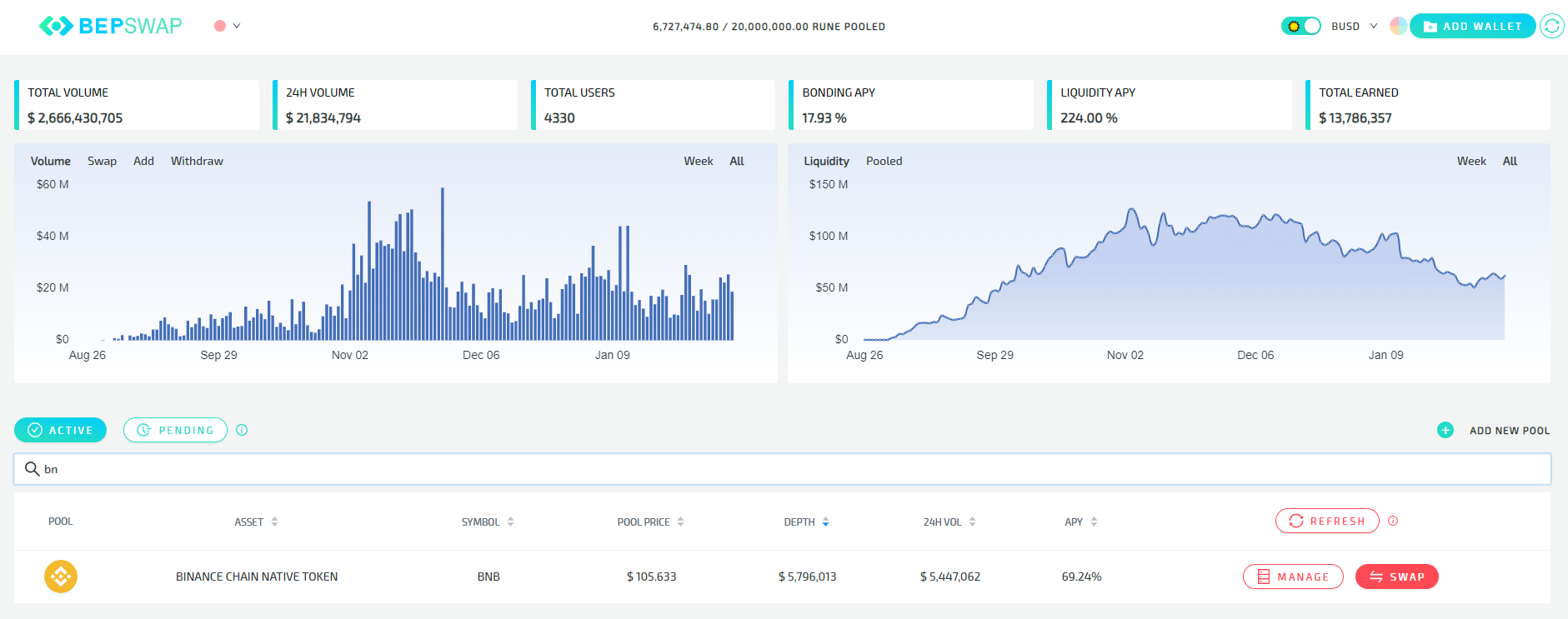Click the BNB symbol cell
This screenshot has height=619, width=1568.
(x=488, y=577)
